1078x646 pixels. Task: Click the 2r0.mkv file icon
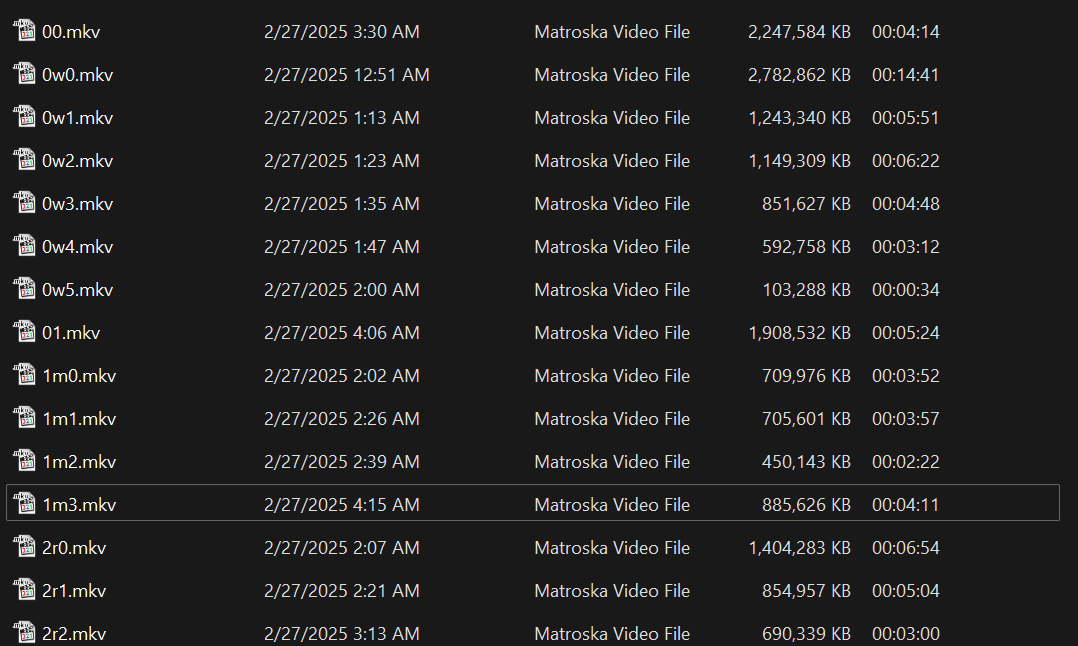coord(24,547)
